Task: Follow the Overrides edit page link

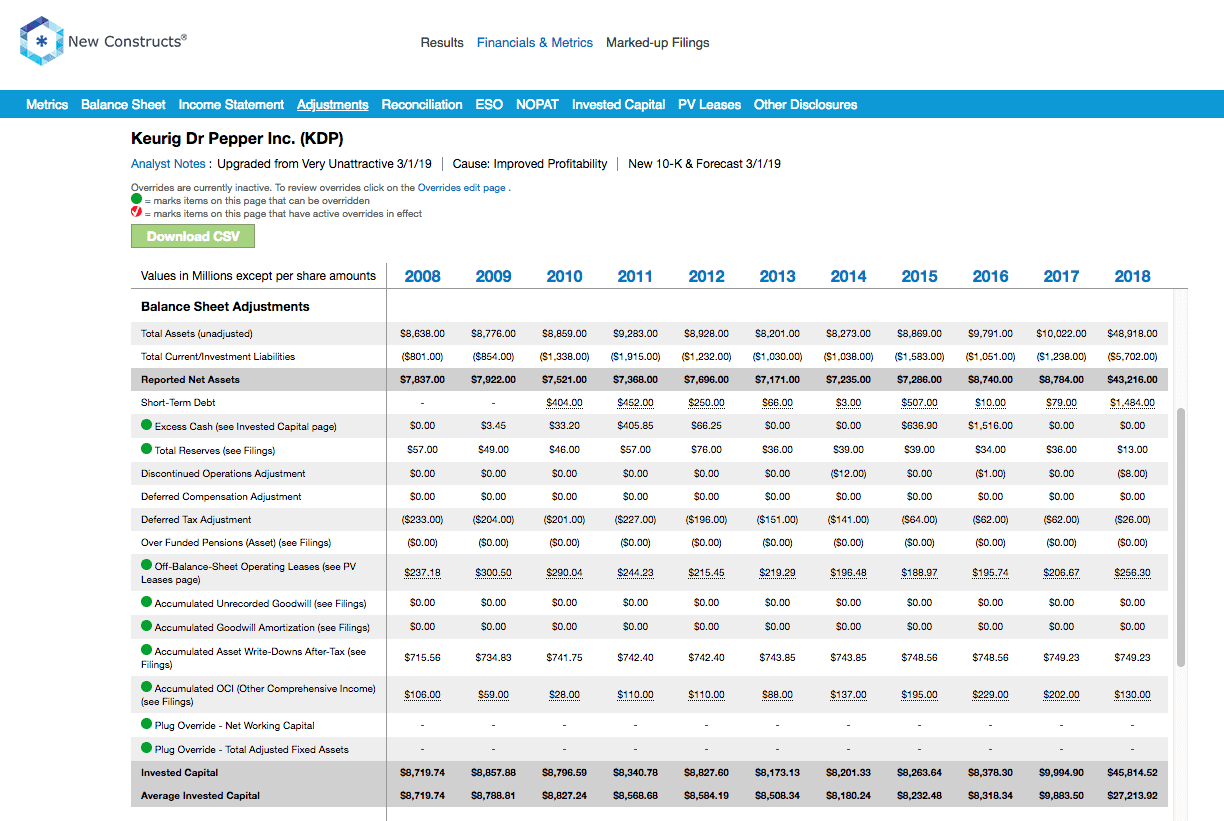Action: (462, 188)
